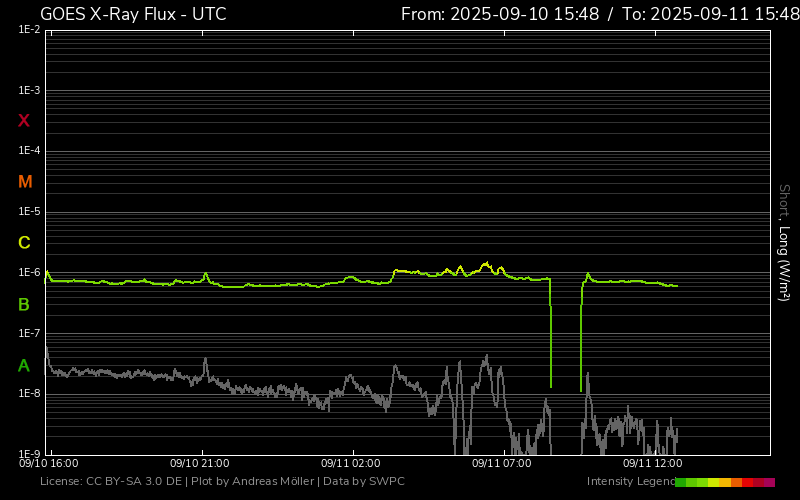Click the 1E-5 y-axis label
This screenshot has height=500, width=800.
click(29, 212)
